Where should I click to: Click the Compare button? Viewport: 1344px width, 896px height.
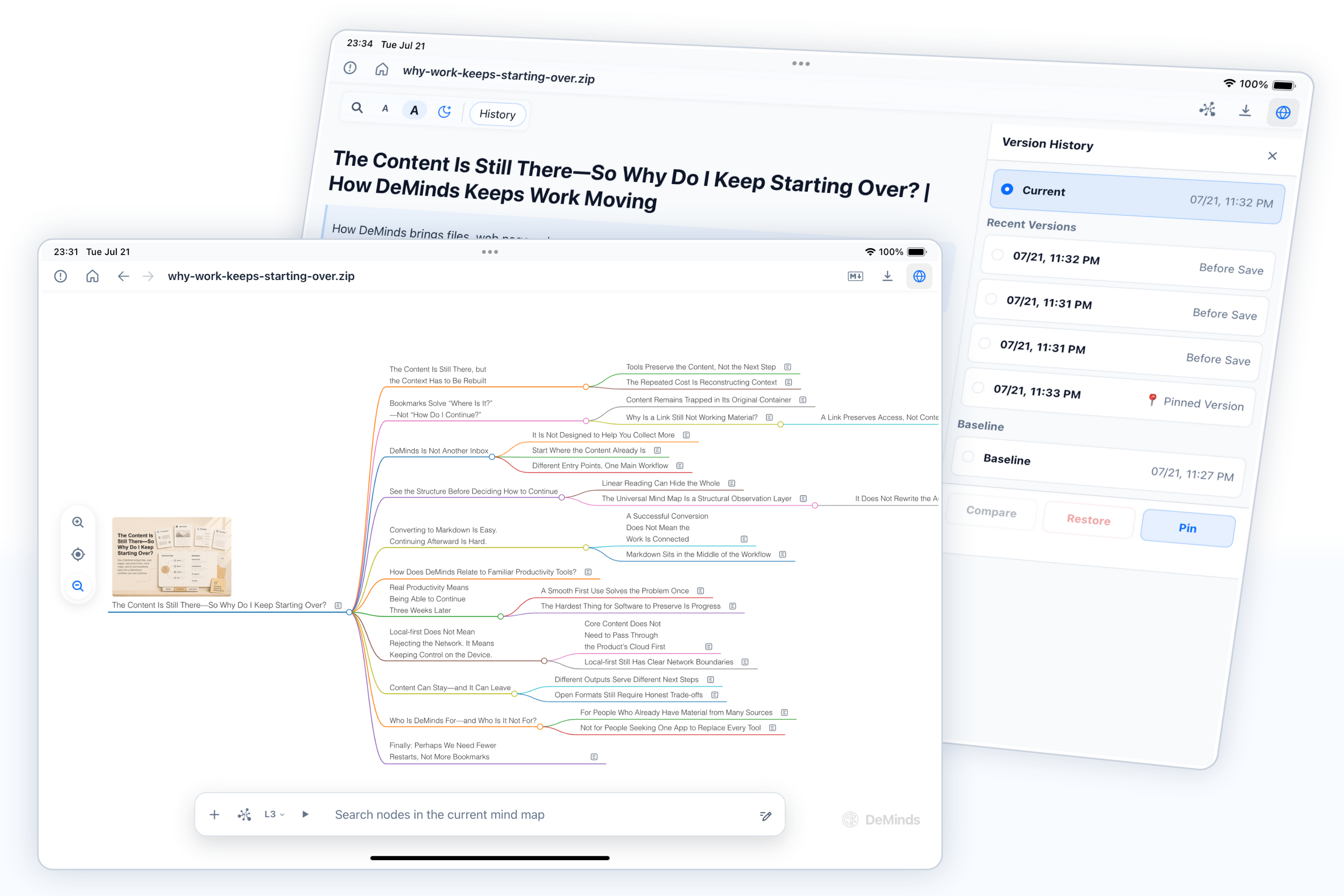click(991, 512)
